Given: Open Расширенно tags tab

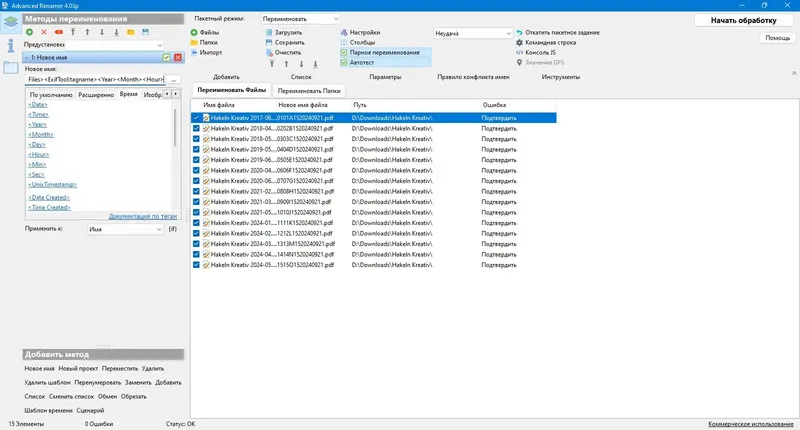Looking at the screenshot, I should (x=96, y=95).
